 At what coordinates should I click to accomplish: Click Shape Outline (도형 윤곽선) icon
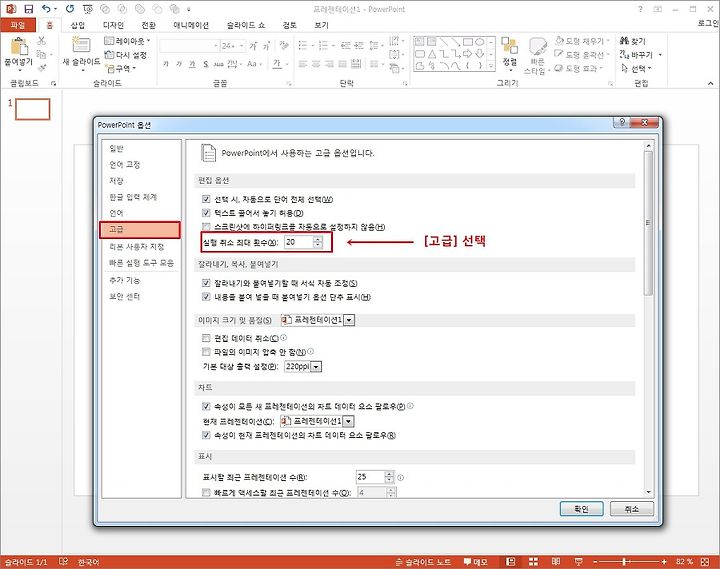coord(558,54)
